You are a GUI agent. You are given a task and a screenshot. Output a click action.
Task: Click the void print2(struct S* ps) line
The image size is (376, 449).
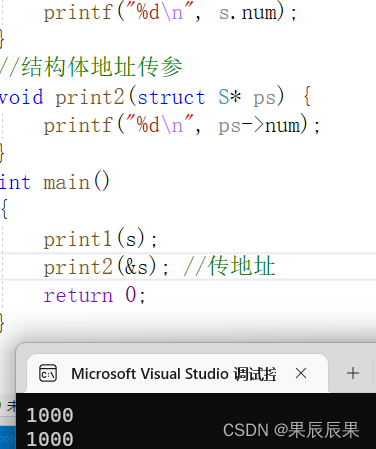click(x=155, y=97)
